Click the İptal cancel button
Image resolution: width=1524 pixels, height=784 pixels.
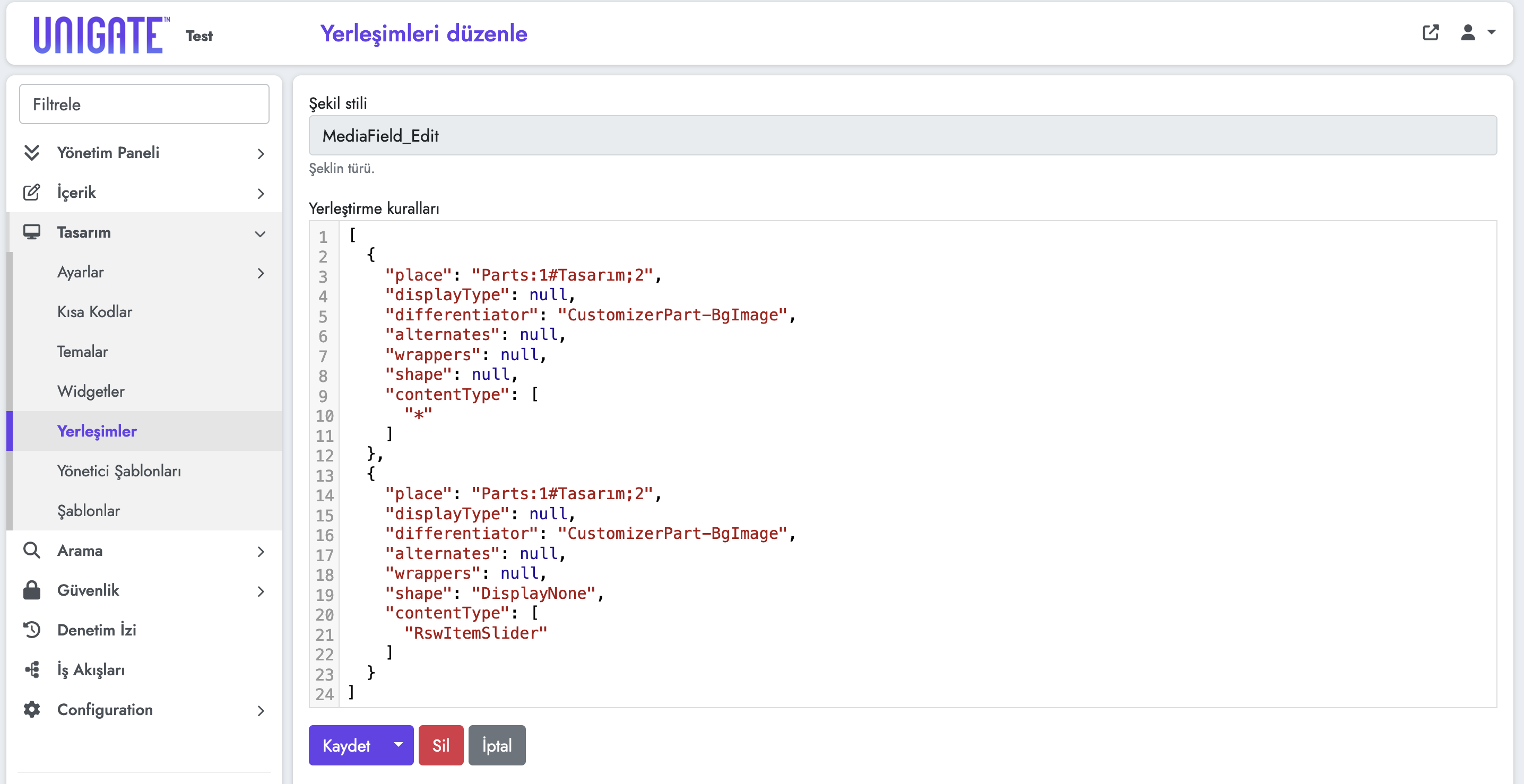tap(497, 745)
